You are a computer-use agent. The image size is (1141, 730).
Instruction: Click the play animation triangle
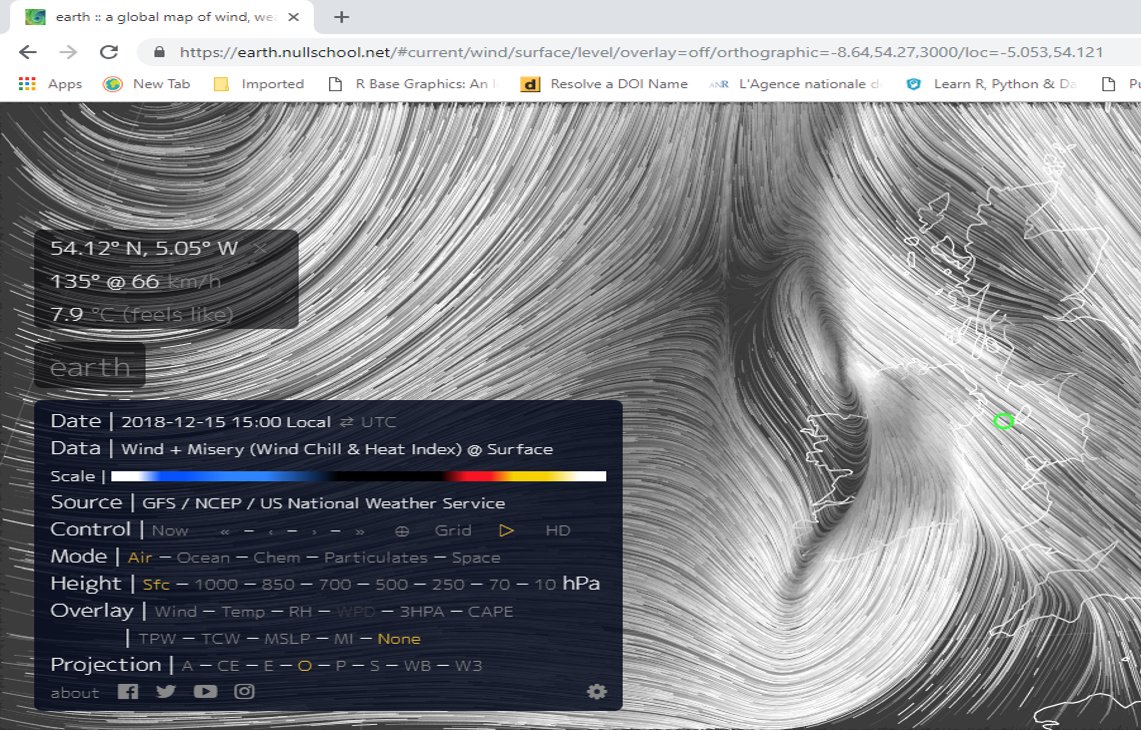tap(506, 531)
